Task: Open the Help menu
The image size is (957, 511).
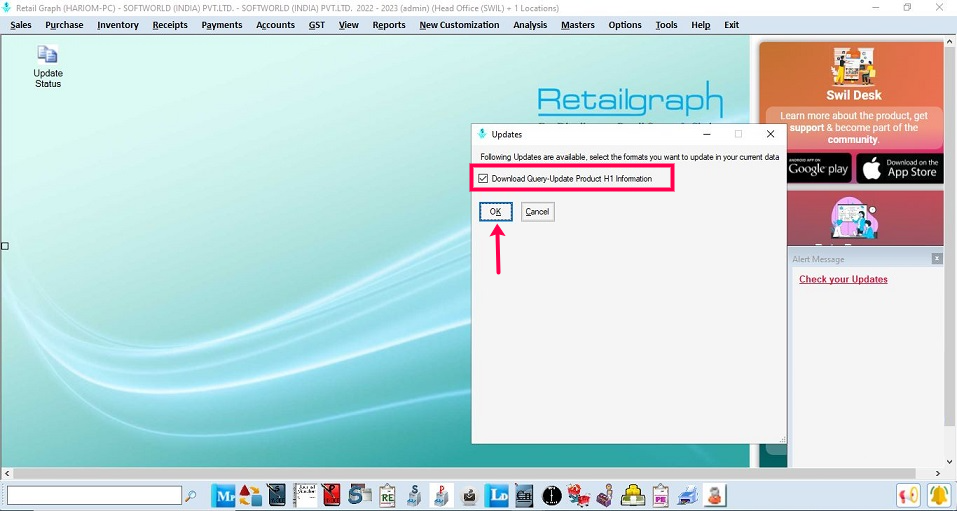Action: click(x=701, y=25)
